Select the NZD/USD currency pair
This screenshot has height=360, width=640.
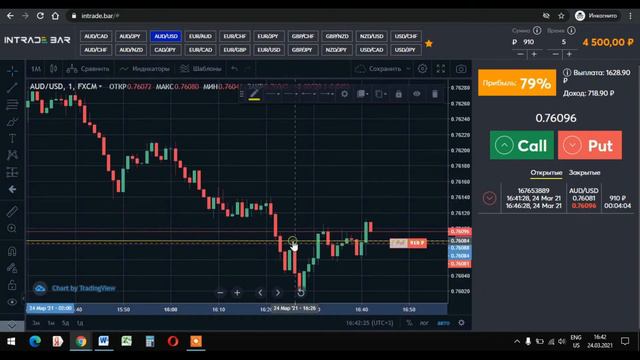(371, 36)
